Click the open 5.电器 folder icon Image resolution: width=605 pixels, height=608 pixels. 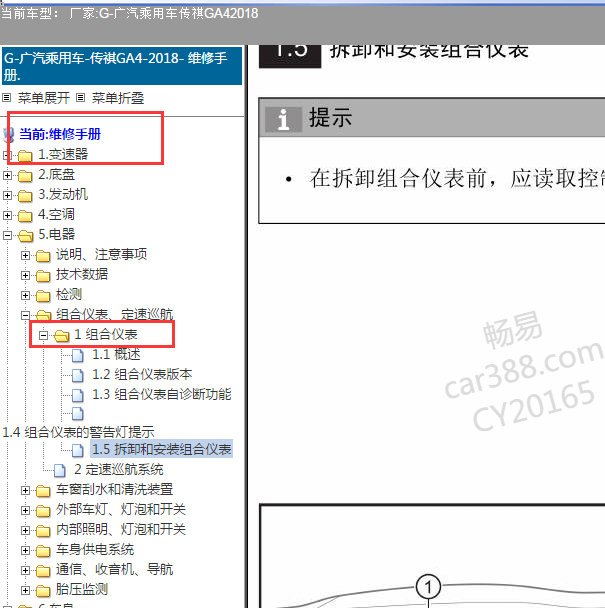tap(26, 235)
